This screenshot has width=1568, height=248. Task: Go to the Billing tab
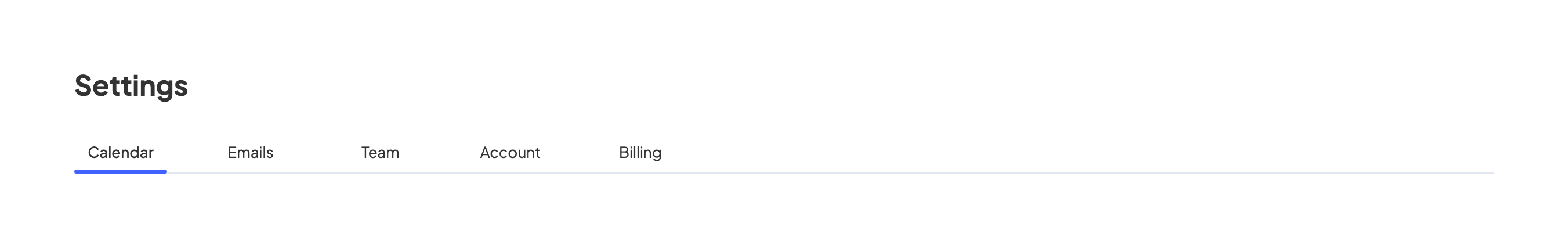[640, 152]
